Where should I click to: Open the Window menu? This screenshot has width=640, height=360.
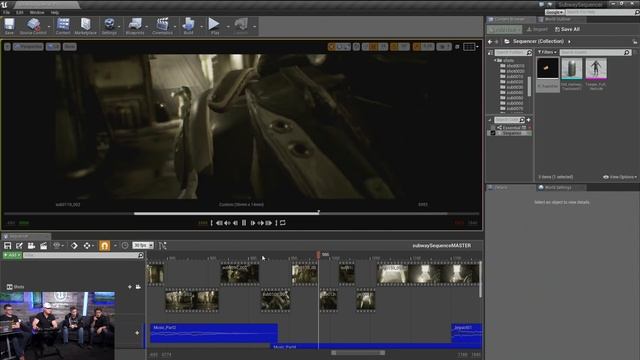[37, 12]
